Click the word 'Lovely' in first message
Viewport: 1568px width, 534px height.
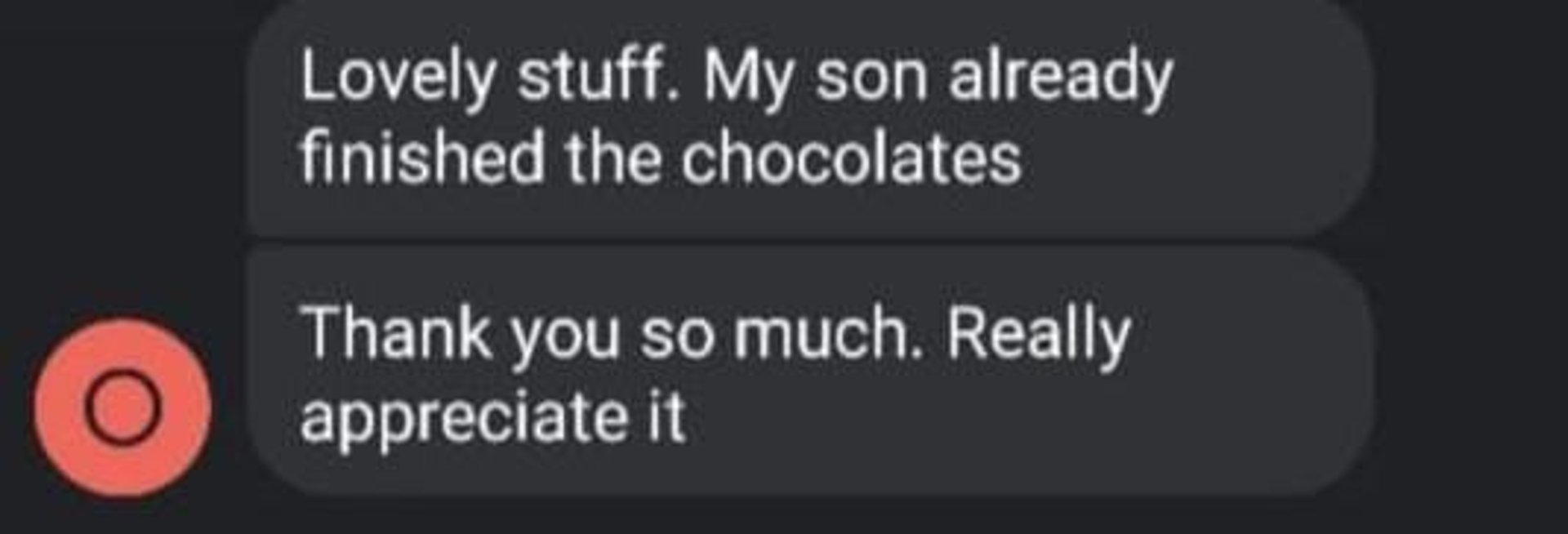click(x=398, y=78)
